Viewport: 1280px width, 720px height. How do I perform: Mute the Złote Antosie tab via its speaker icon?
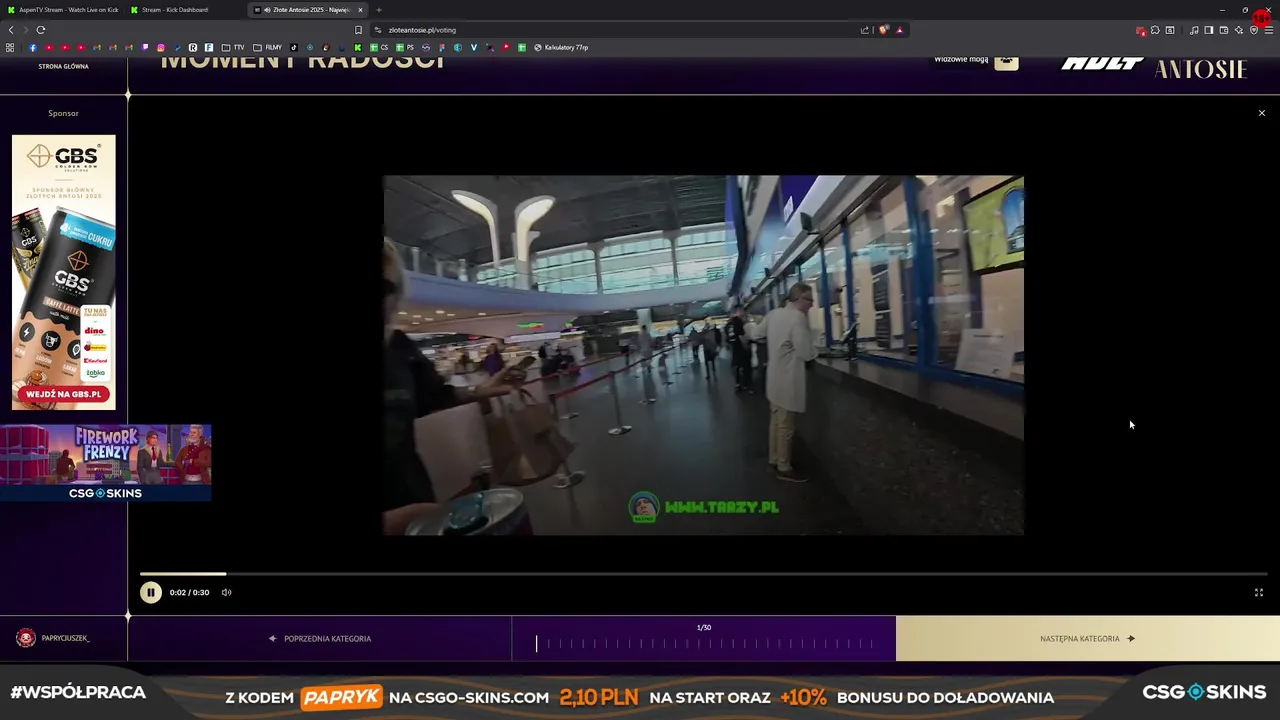coord(267,10)
